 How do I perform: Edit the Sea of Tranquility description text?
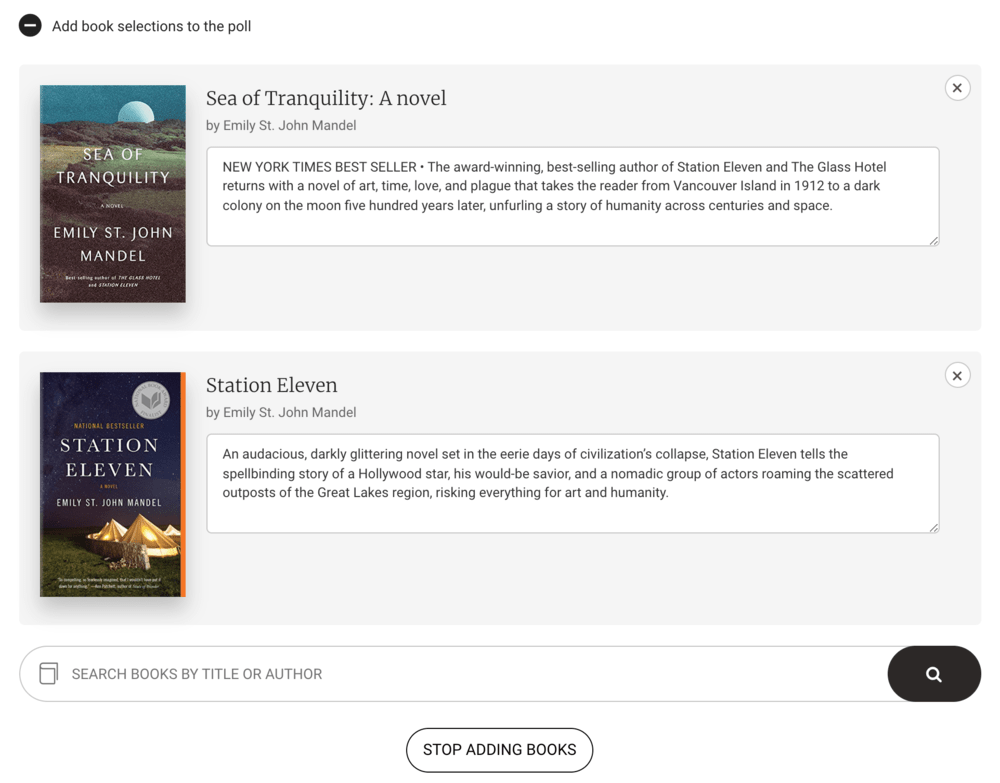pyautogui.click(x=572, y=196)
